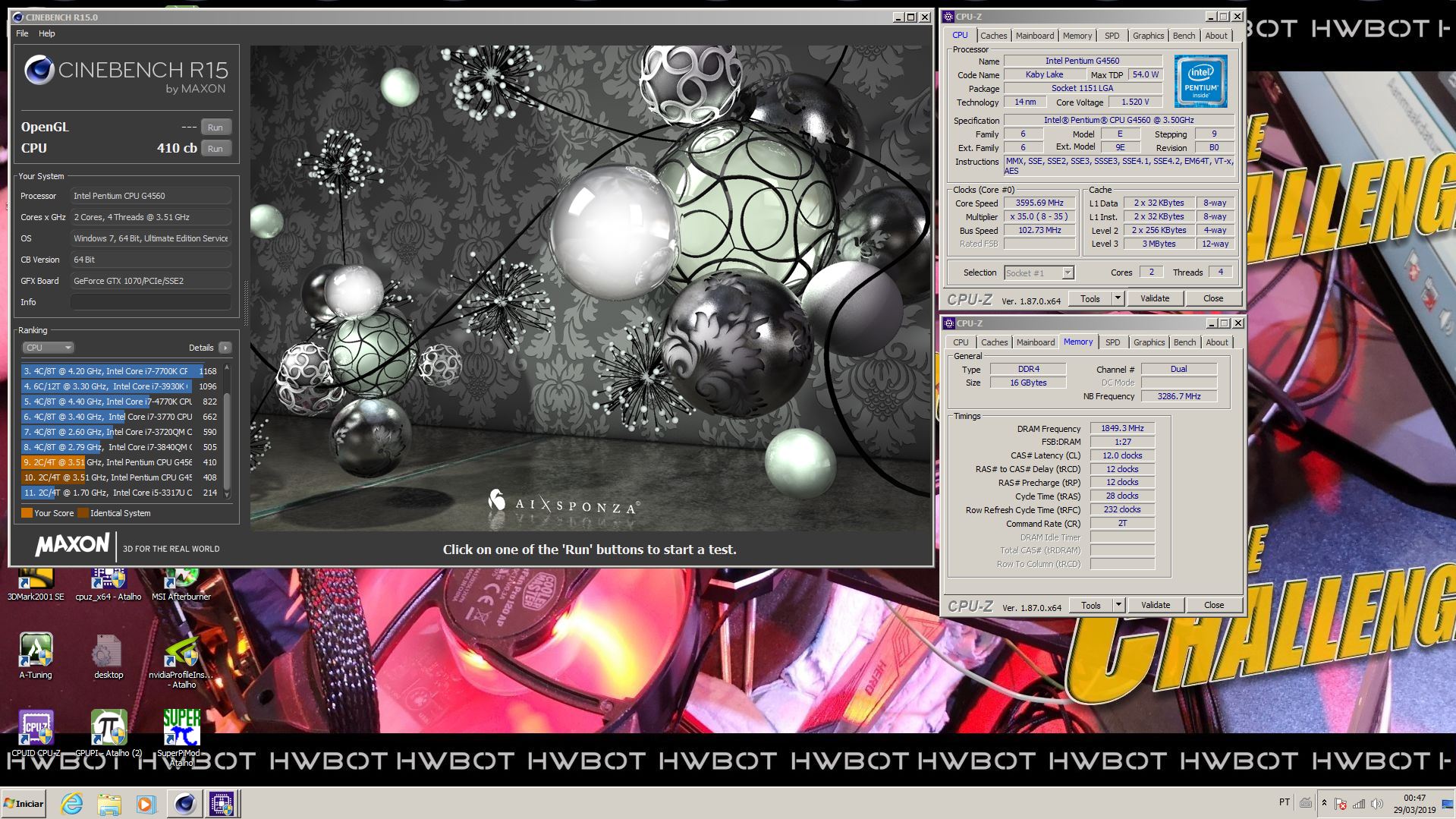Open Windows Explorer folder in taskbar
The width and height of the screenshot is (1456, 819).
109,804
